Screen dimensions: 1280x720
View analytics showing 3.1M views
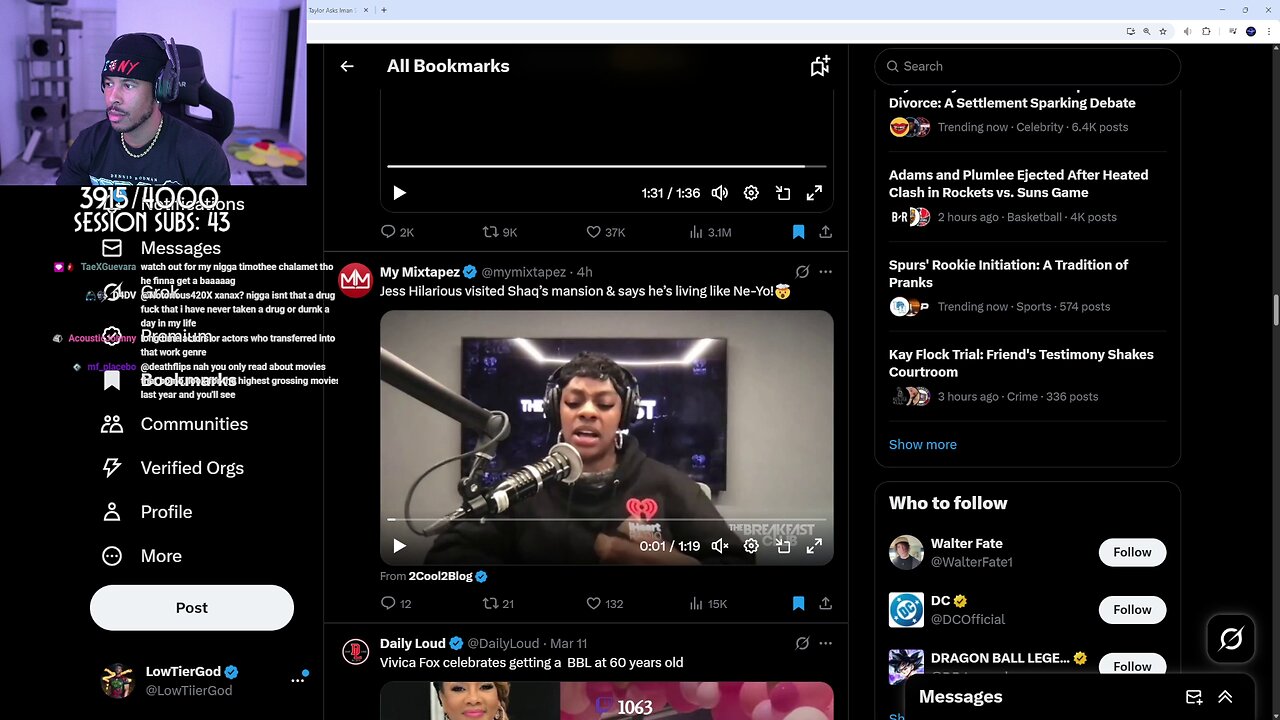tap(710, 232)
